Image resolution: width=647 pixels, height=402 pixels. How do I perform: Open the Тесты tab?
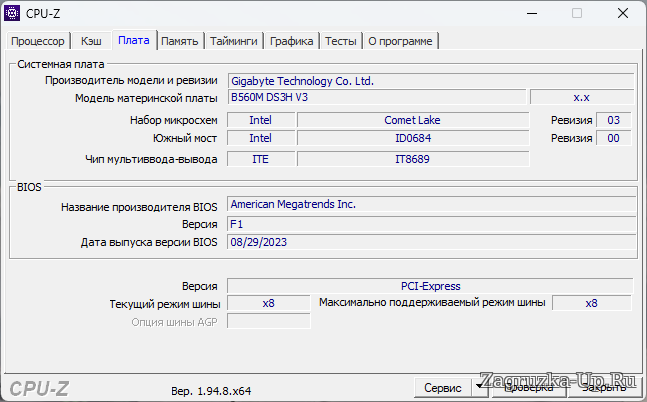point(340,41)
